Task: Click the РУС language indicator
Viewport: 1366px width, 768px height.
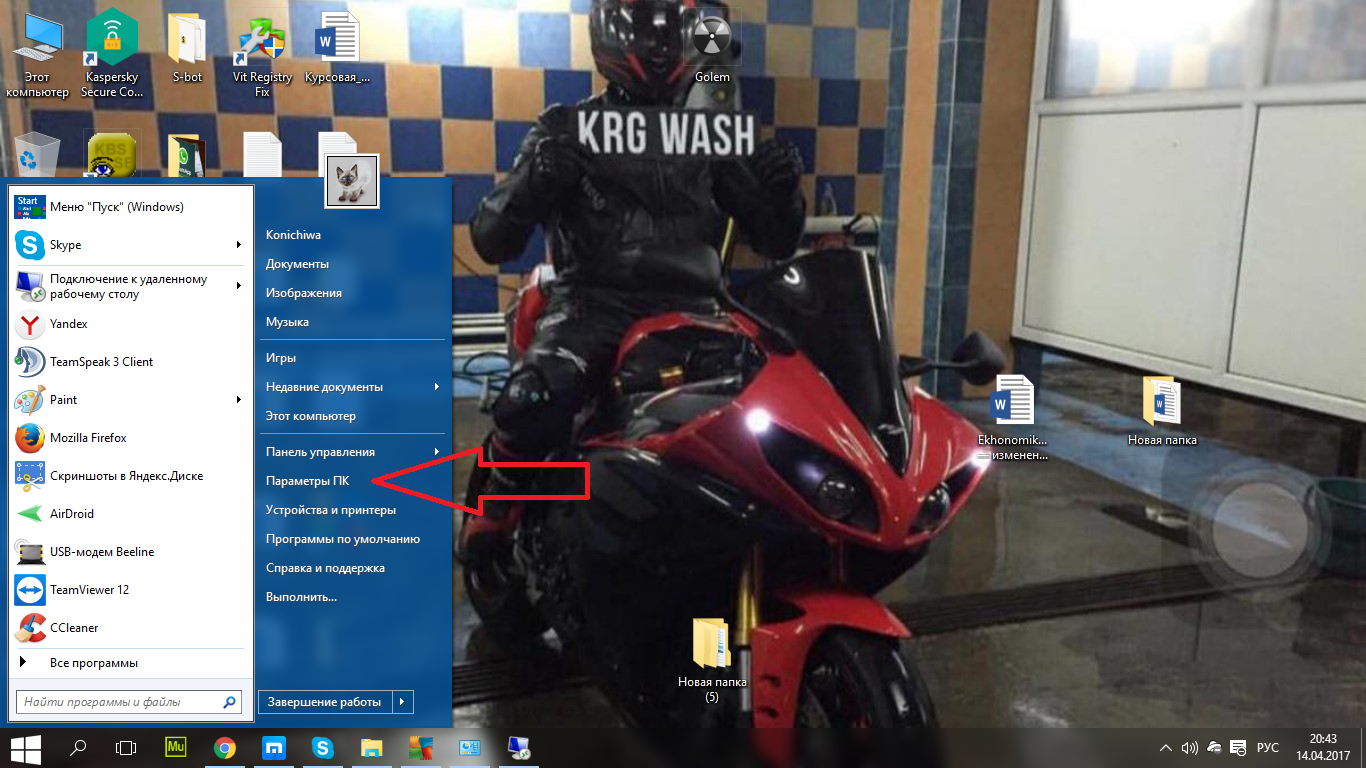Action: [1267, 748]
